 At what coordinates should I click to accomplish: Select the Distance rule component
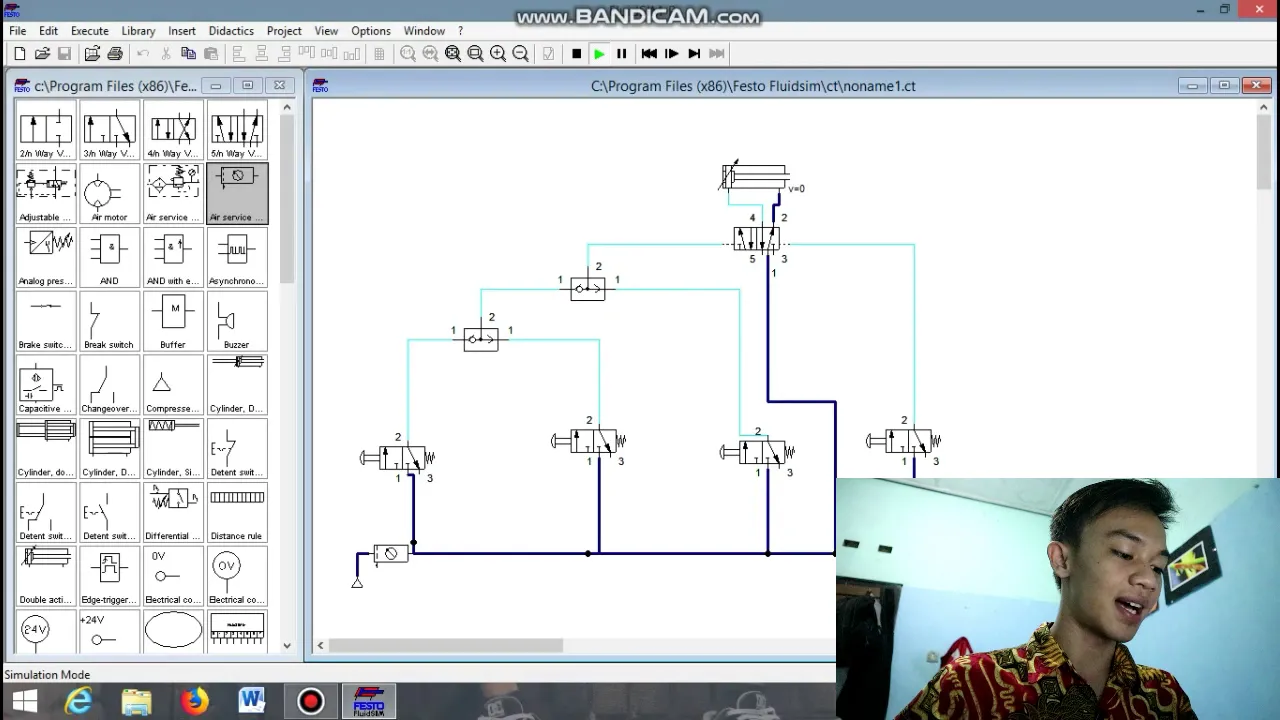(x=237, y=513)
